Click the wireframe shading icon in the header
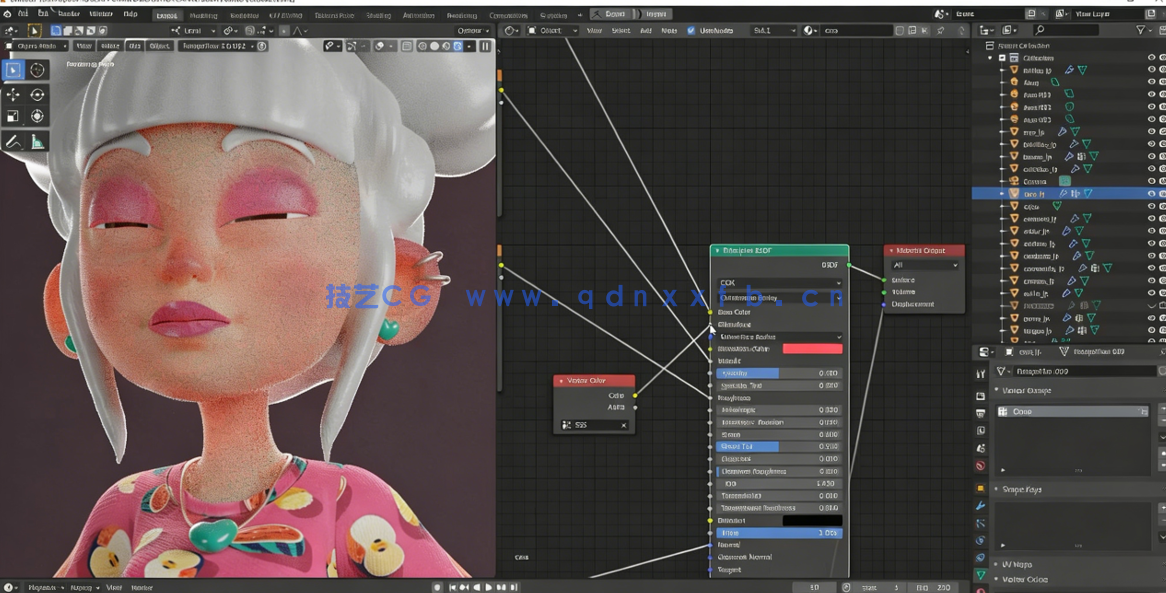Viewport: 1166px width, 593px height. tap(422, 47)
